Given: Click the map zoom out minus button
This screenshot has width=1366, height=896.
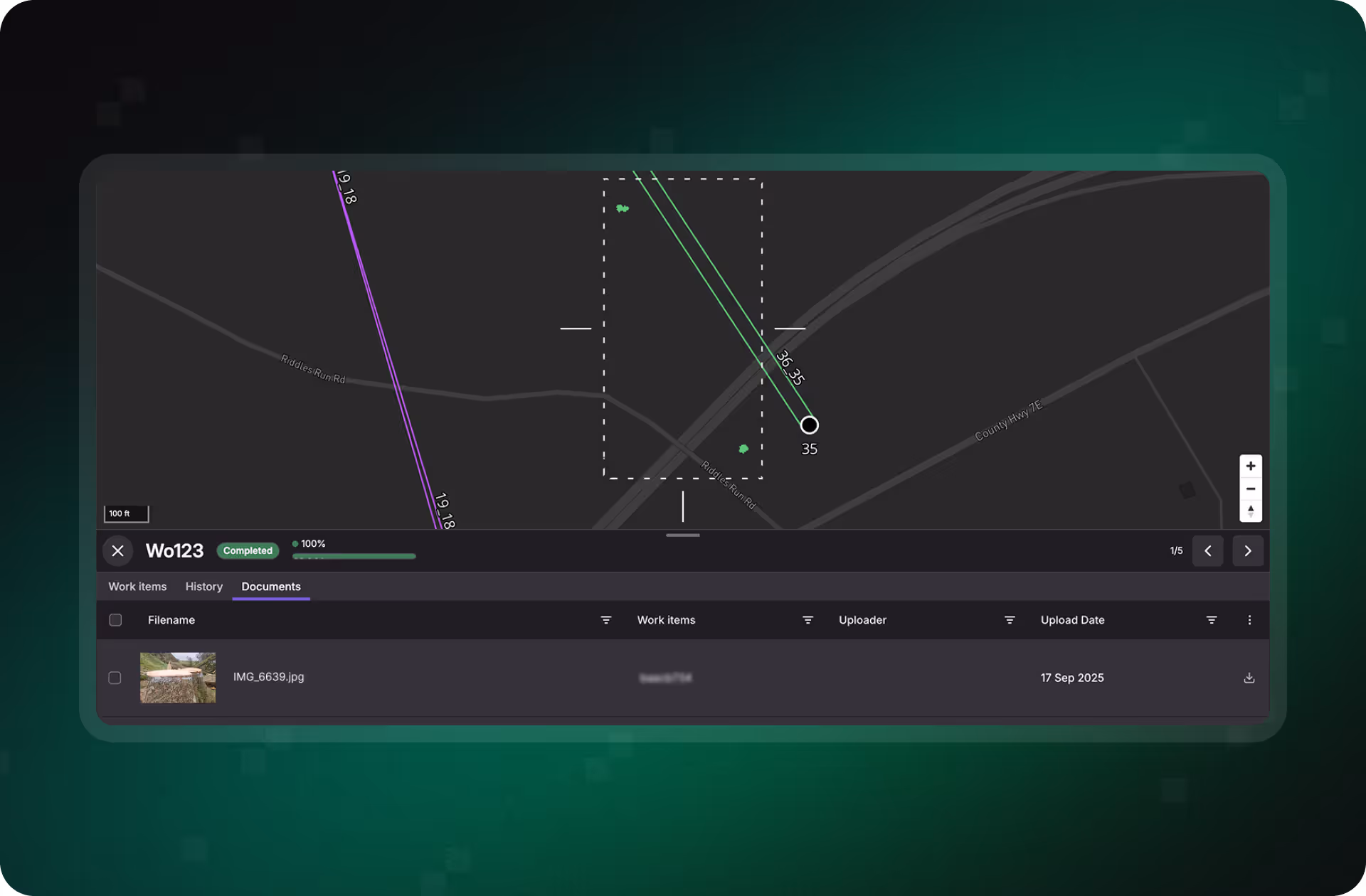Looking at the screenshot, I should click(x=1250, y=489).
